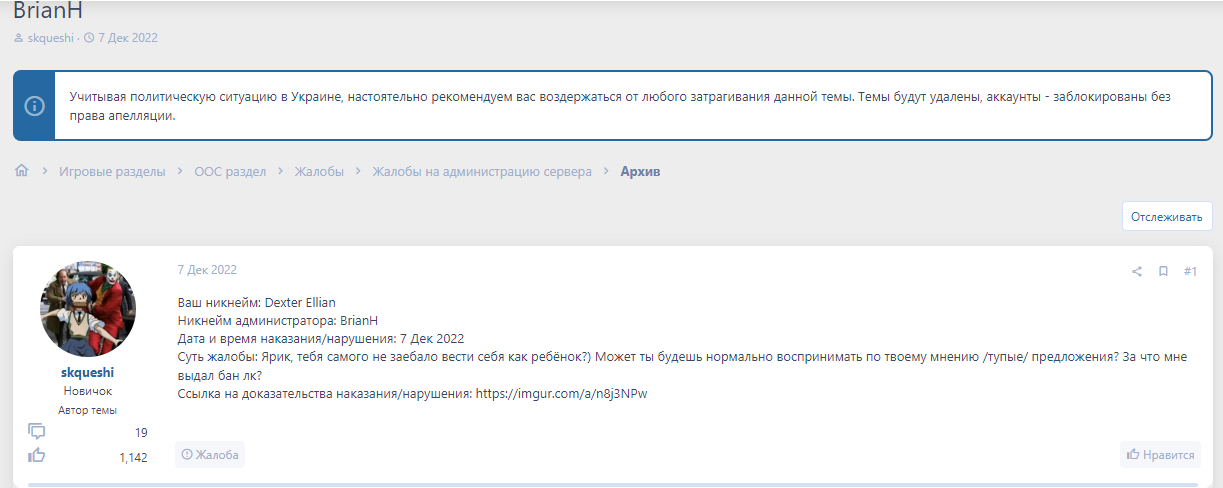Click the share icon on the post
The height and width of the screenshot is (488, 1223).
click(x=1137, y=271)
